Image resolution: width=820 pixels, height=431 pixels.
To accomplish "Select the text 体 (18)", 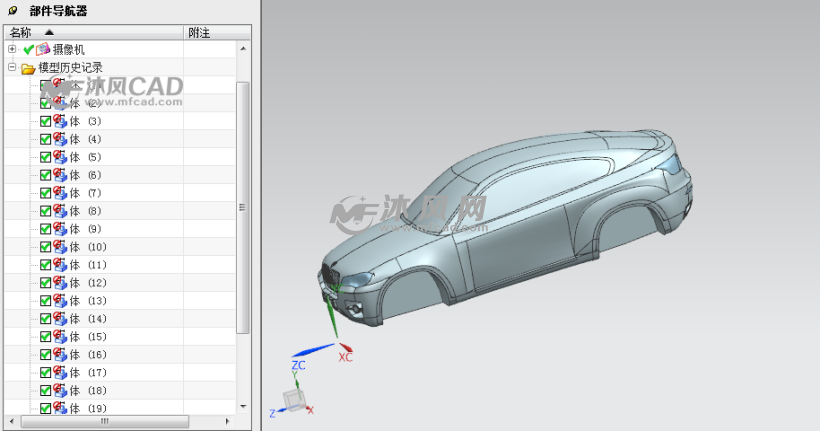I will pyautogui.click(x=88, y=391).
